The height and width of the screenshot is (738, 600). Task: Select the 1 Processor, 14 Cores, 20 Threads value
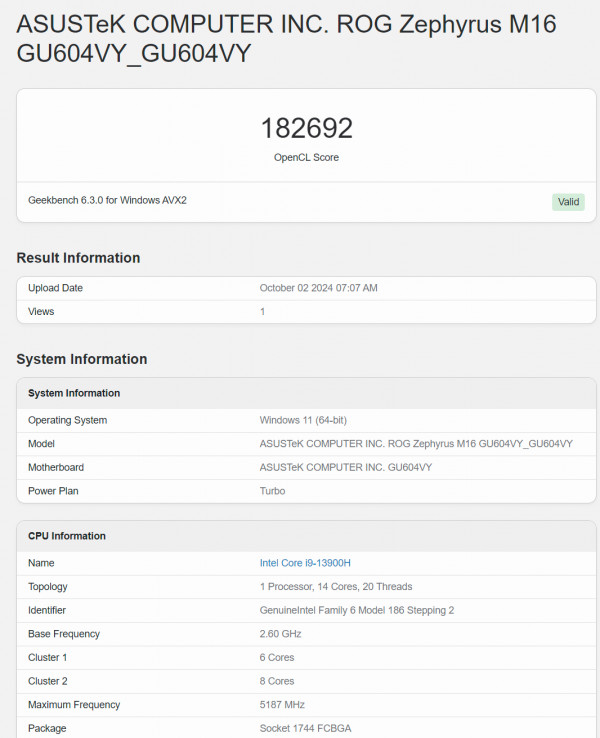[336, 586]
